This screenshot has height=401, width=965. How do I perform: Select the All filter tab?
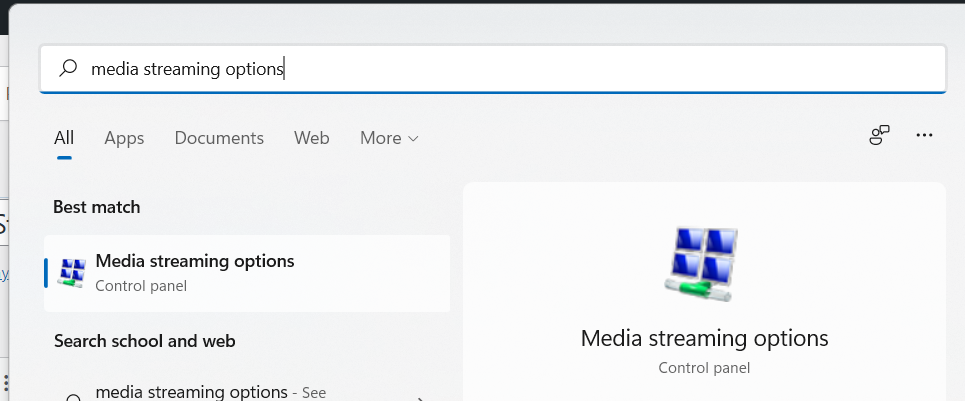(64, 138)
